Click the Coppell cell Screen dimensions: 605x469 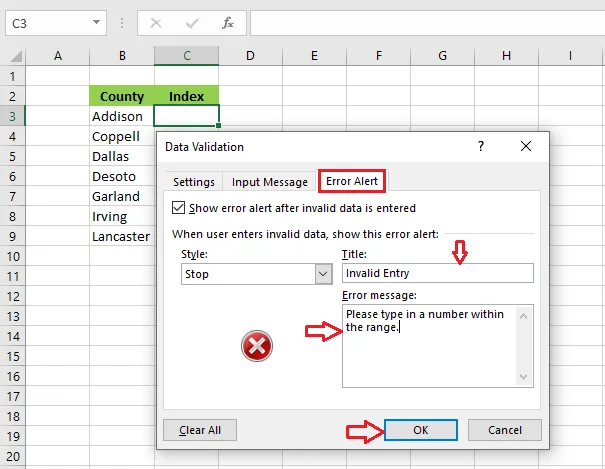pos(122,136)
